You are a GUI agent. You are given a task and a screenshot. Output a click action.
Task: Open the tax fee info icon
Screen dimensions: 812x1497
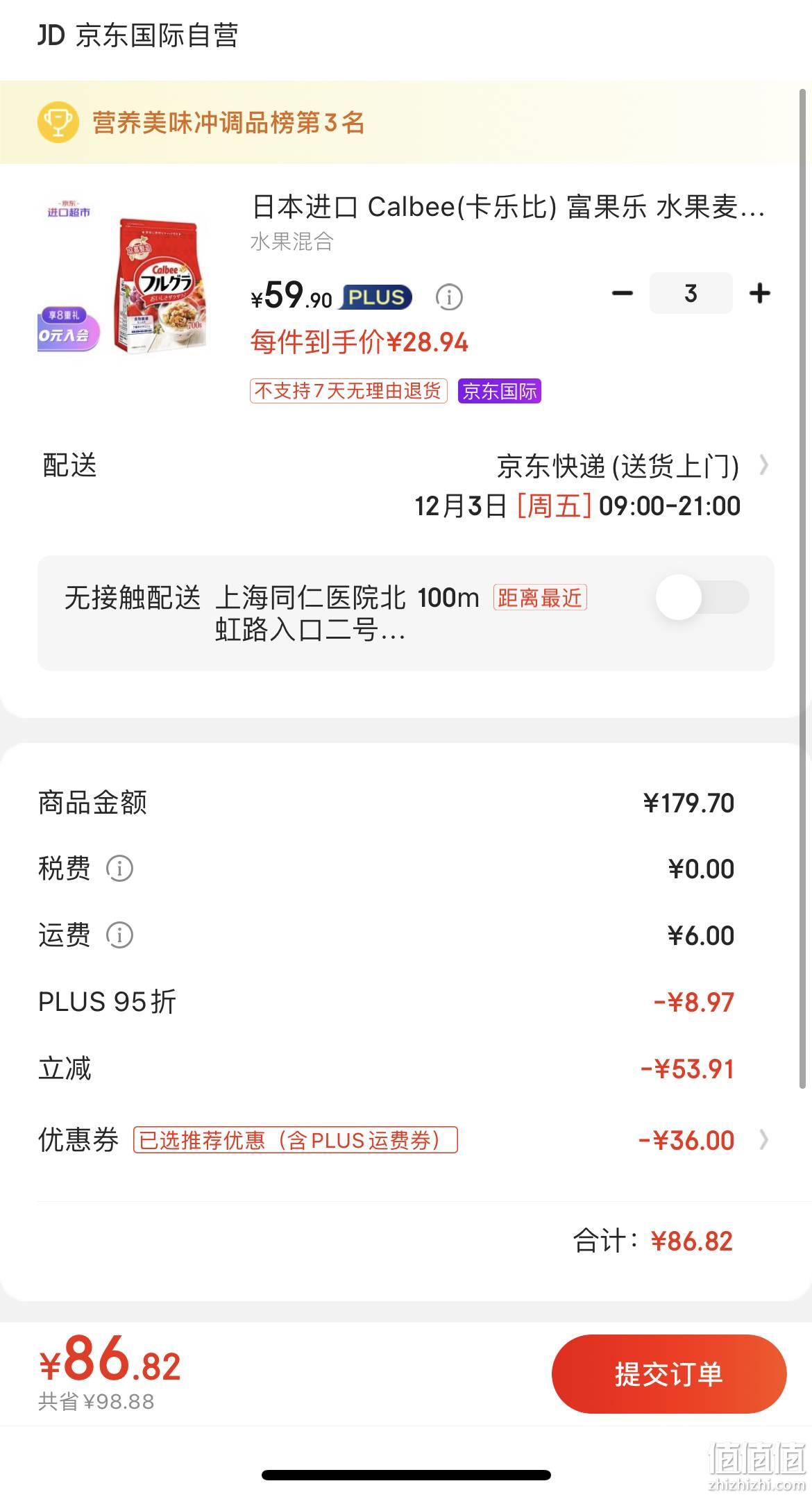point(119,868)
